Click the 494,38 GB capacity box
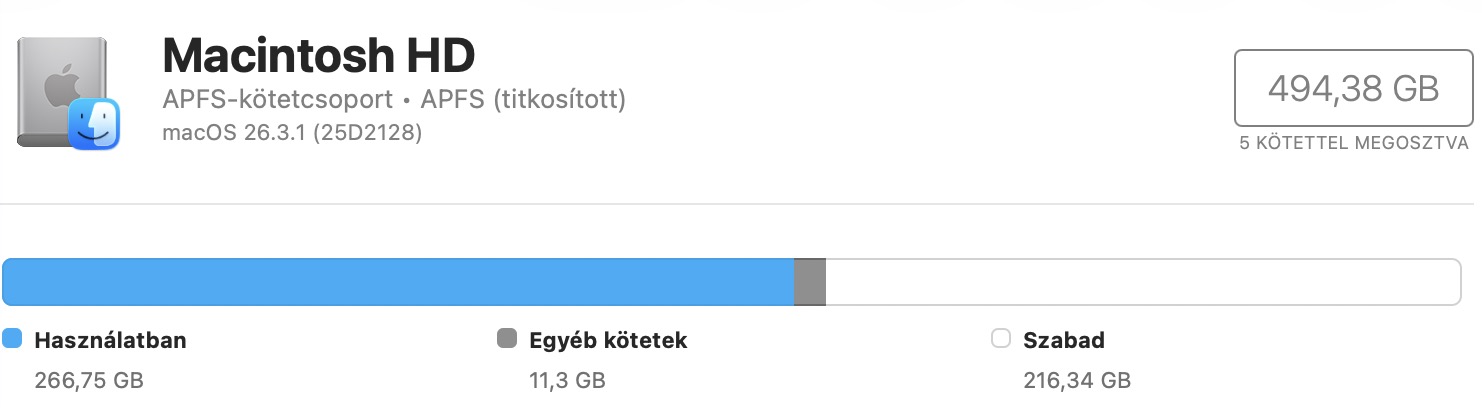This screenshot has height=408, width=1482. click(1353, 89)
